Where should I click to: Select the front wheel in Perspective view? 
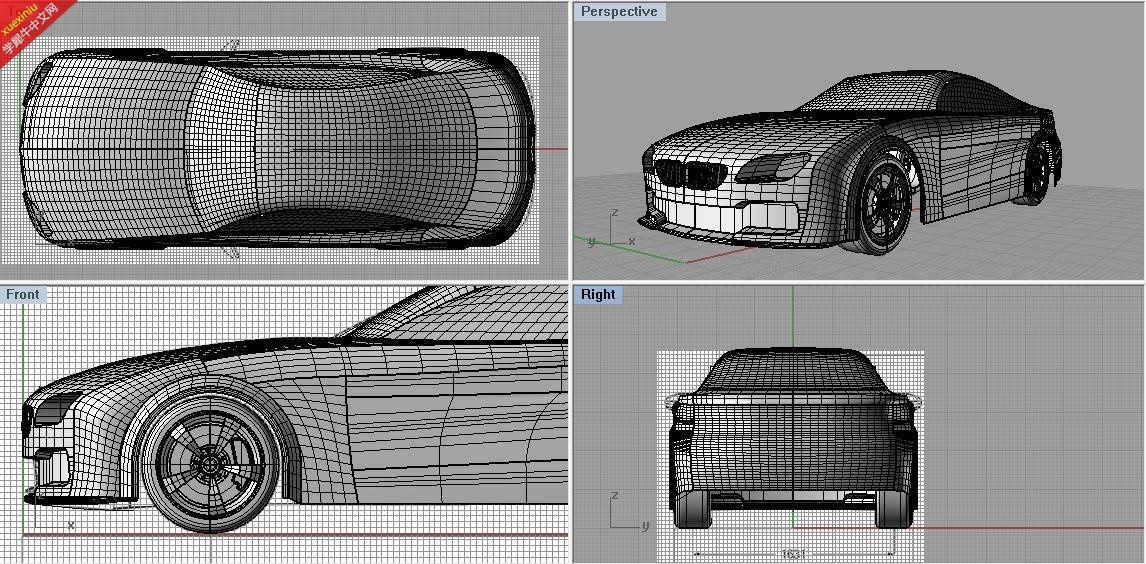point(881,203)
